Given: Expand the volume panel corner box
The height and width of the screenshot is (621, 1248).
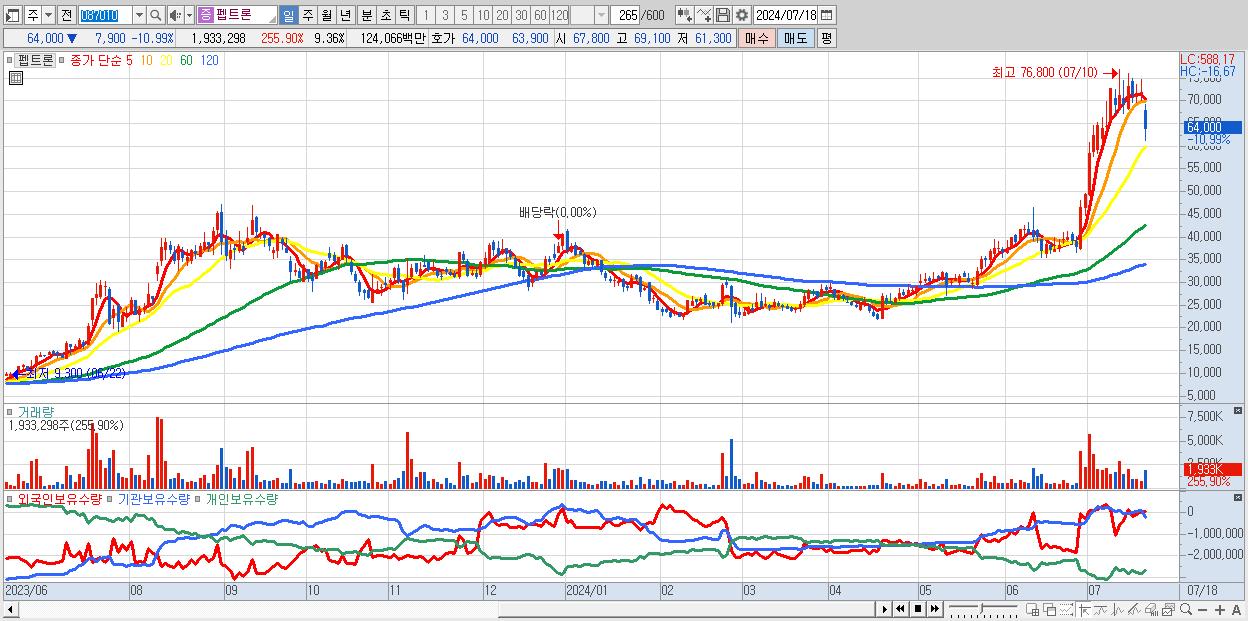Looking at the screenshot, I should [x=1240, y=410].
